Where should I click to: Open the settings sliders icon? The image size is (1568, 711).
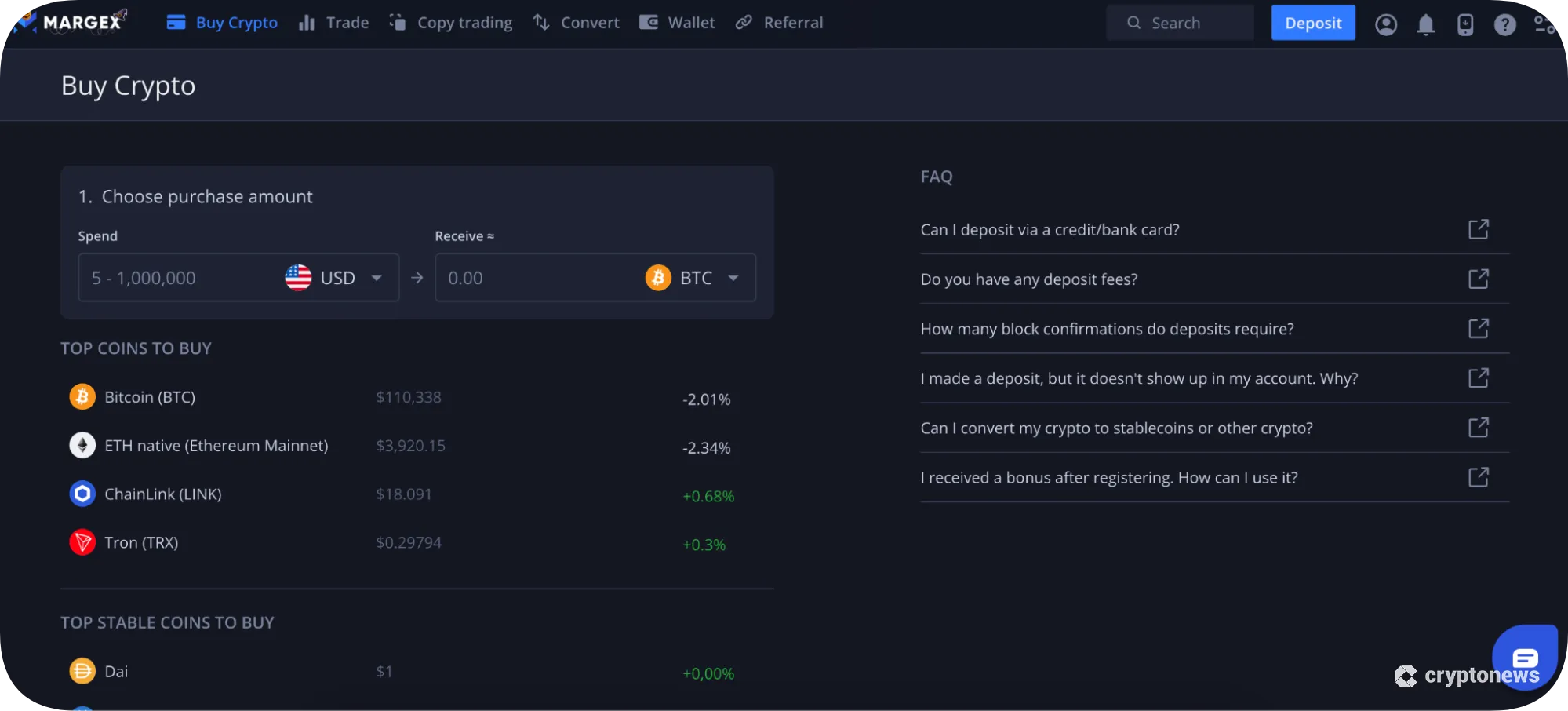pos(1544,24)
